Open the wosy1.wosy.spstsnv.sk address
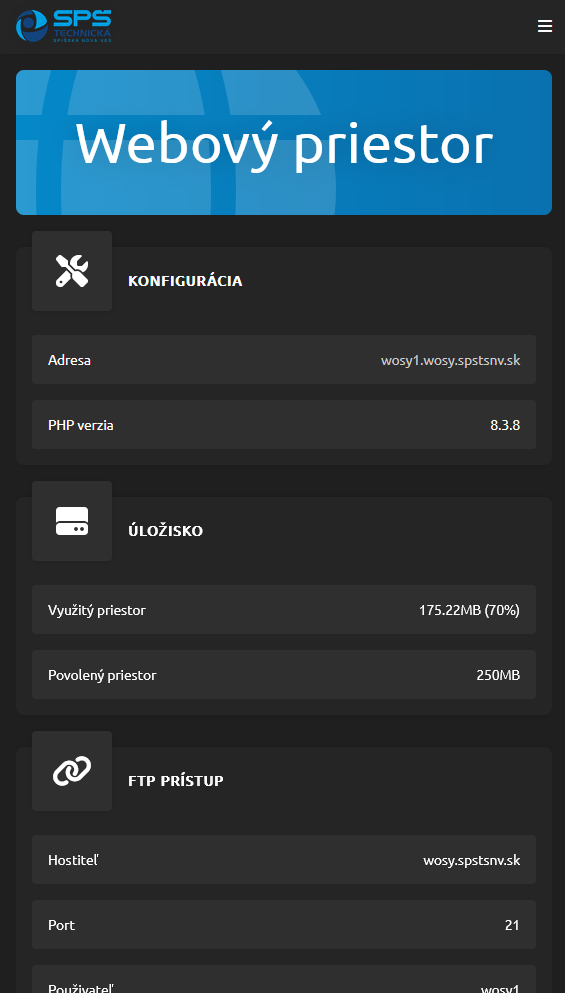The height and width of the screenshot is (993, 565). tap(450, 360)
